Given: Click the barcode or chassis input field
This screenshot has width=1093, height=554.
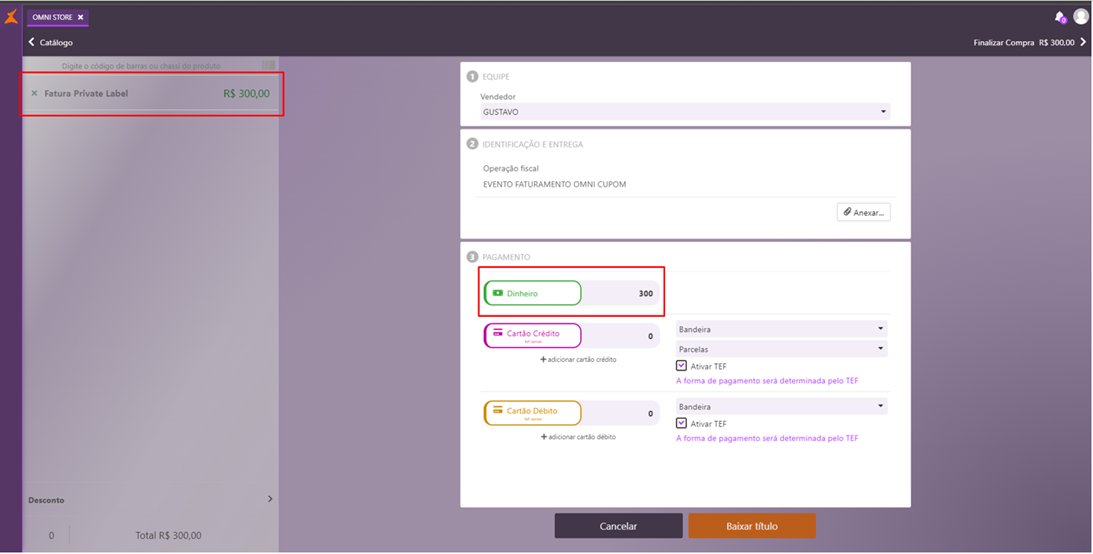Looking at the screenshot, I should click(x=141, y=66).
